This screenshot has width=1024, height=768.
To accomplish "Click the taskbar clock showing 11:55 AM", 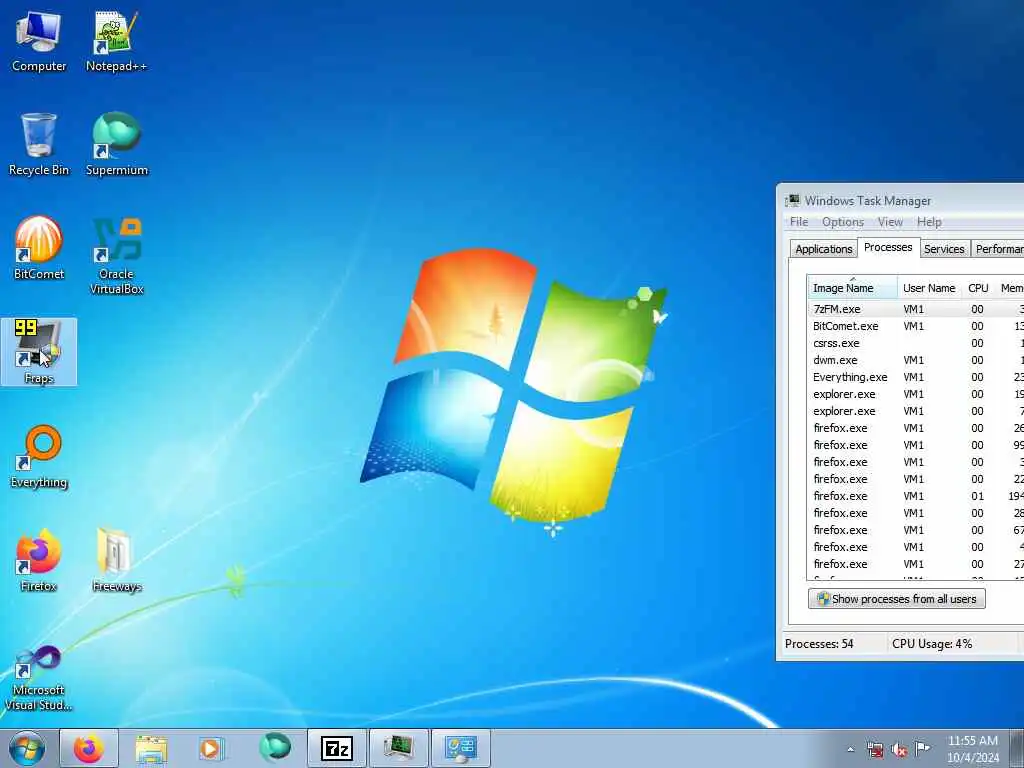I will point(972,749).
